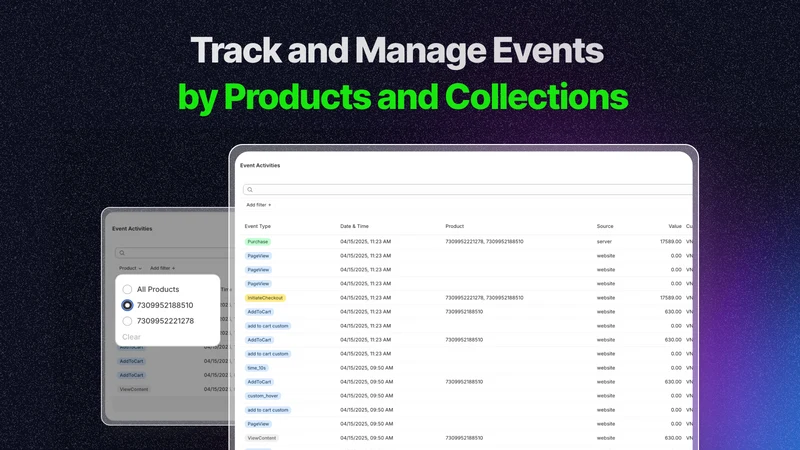This screenshot has width=800, height=450.
Task: Click the 17589.00 value in the InitiateCheckout row
Action: (x=670, y=298)
